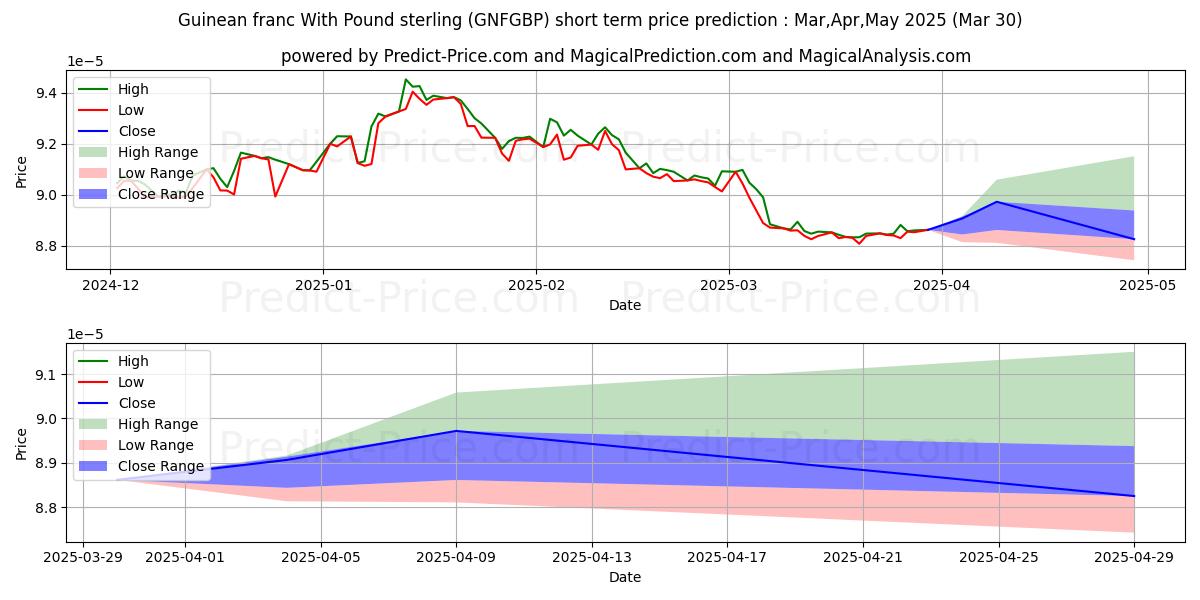Click the 2025-03 tick on top chart axis

coord(729,286)
